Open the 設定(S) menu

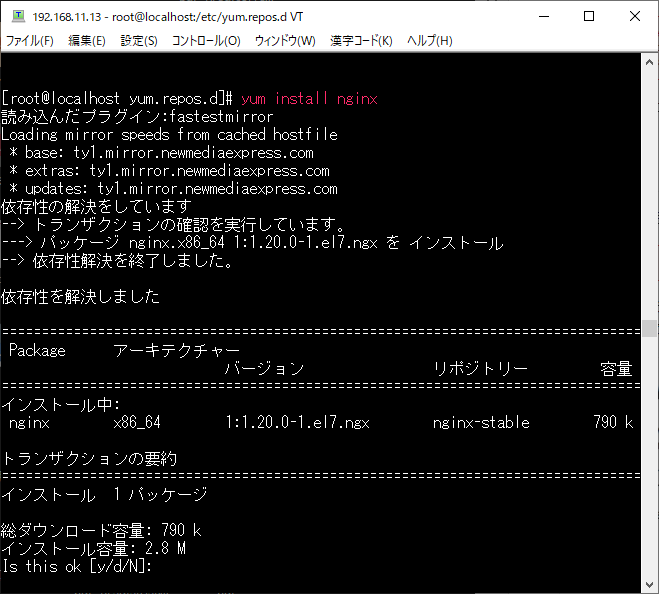coord(139,41)
